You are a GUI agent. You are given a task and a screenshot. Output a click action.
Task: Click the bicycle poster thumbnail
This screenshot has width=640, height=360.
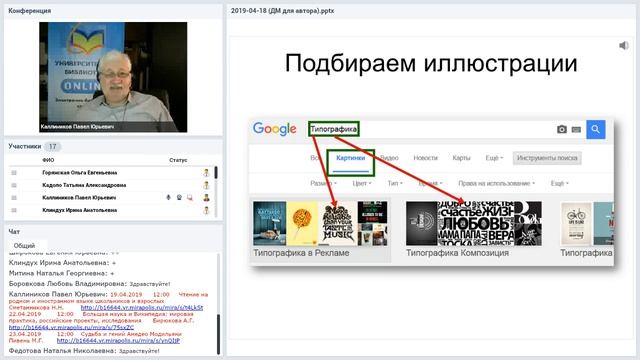[x=576, y=223]
